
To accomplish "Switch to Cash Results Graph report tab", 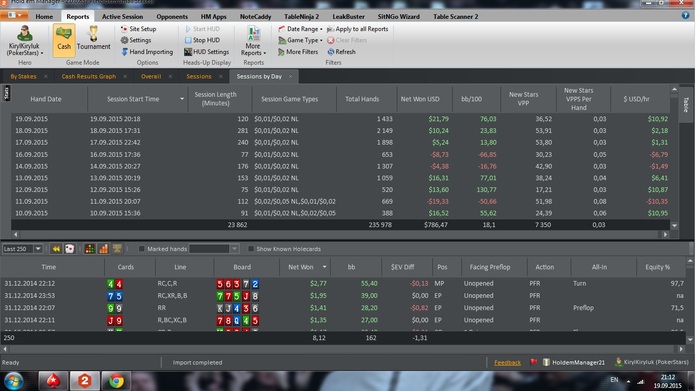I will [88, 76].
